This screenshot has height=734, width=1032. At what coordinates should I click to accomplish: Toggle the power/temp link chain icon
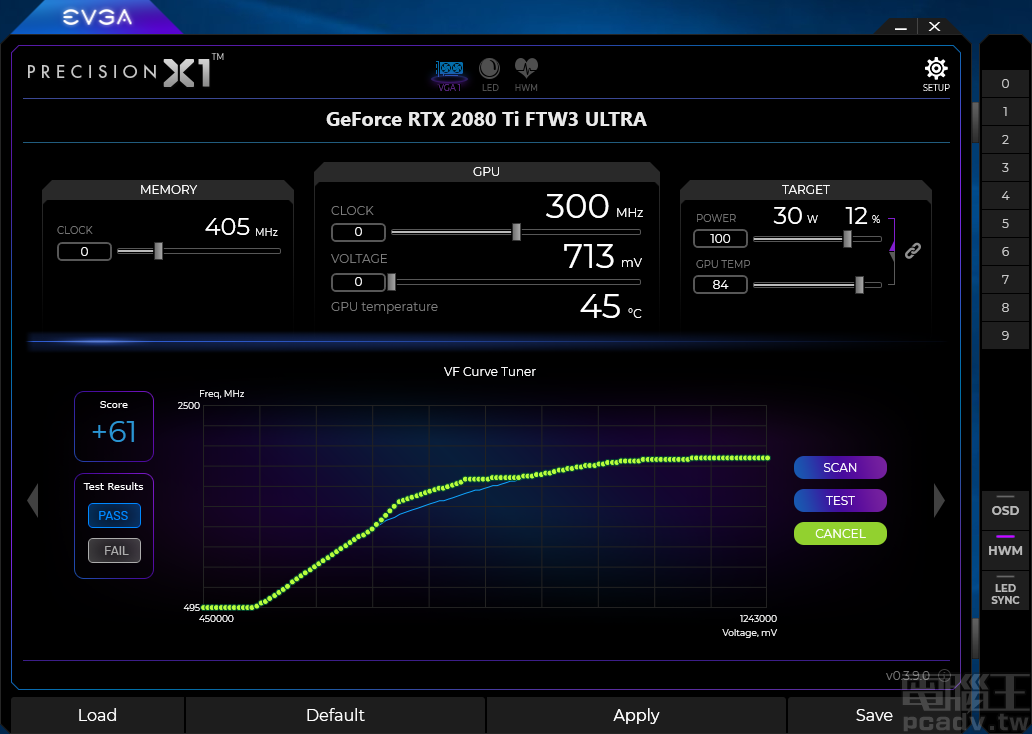(x=913, y=251)
